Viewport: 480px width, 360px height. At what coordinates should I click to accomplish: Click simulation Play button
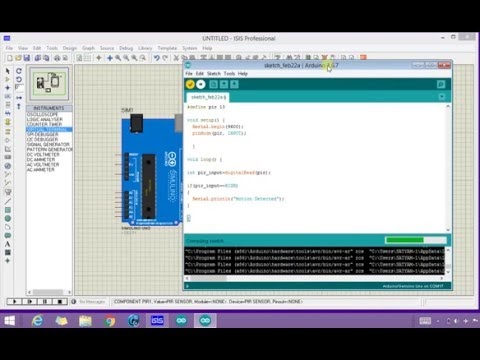point(14,302)
